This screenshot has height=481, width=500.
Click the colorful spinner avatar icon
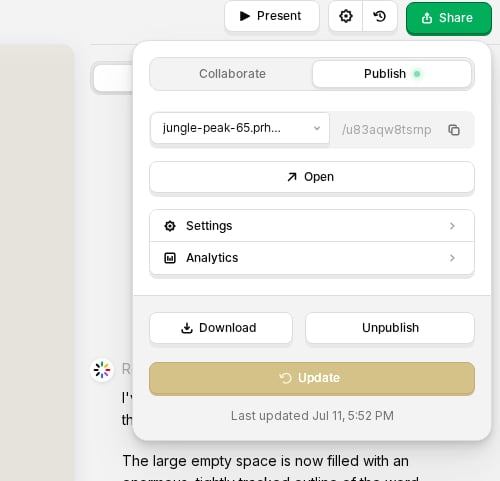point(102,370)
